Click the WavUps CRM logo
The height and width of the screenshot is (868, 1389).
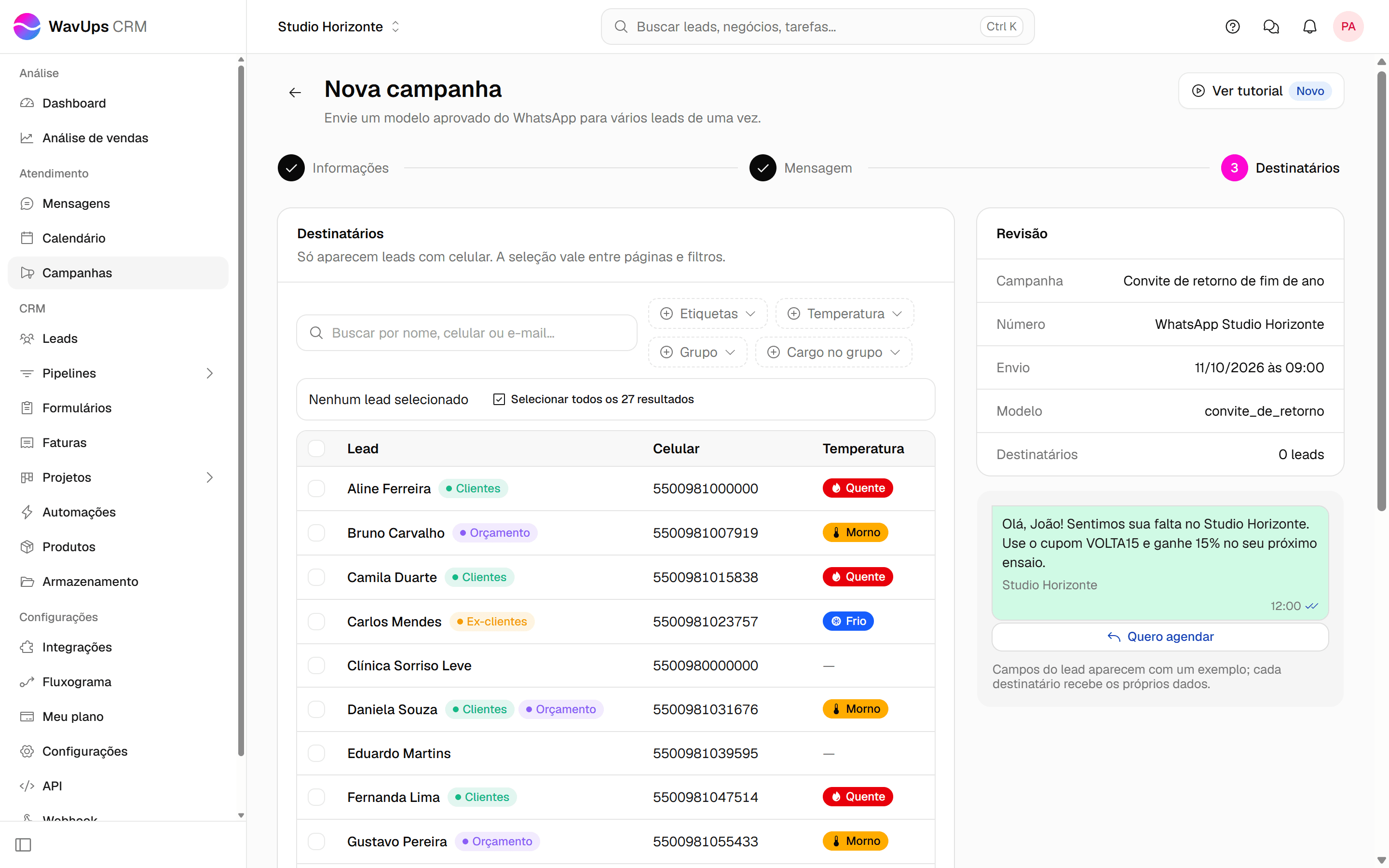pos(81,27)
